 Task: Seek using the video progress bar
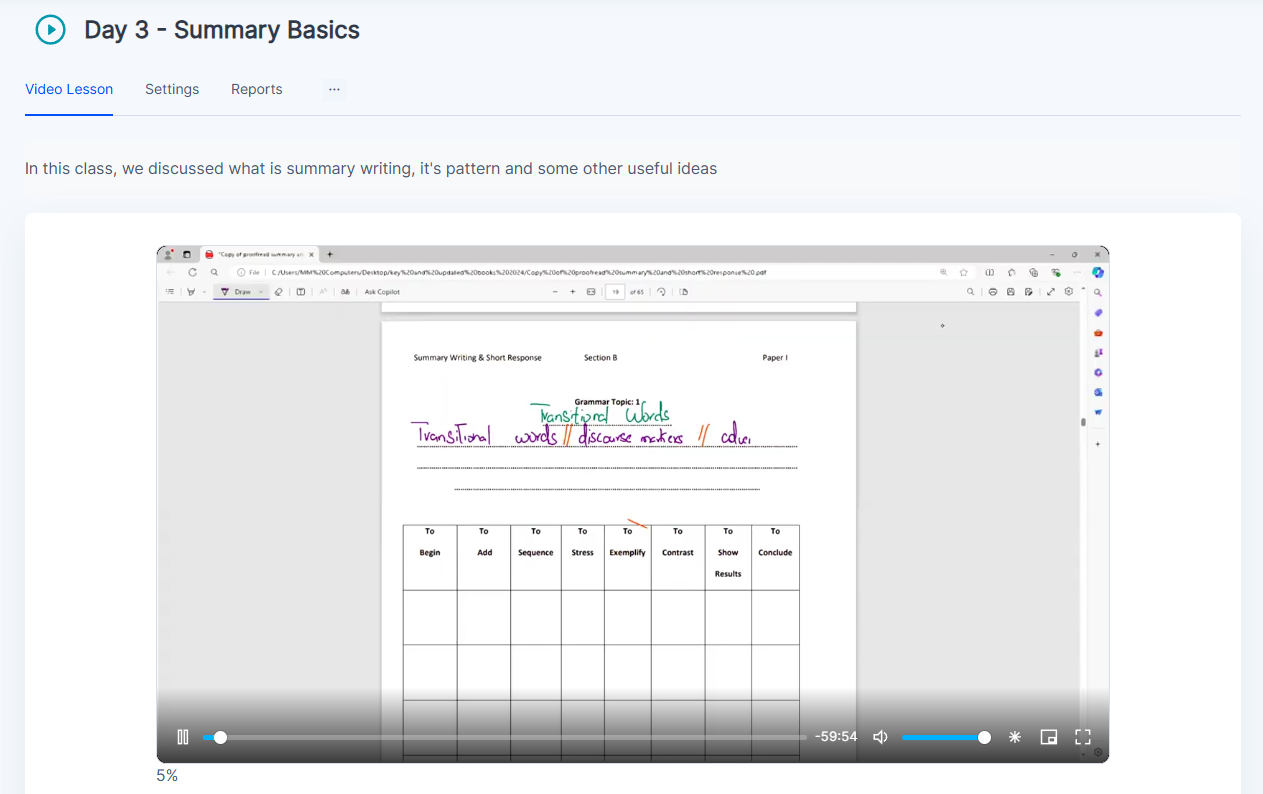[x=505, y=737]
